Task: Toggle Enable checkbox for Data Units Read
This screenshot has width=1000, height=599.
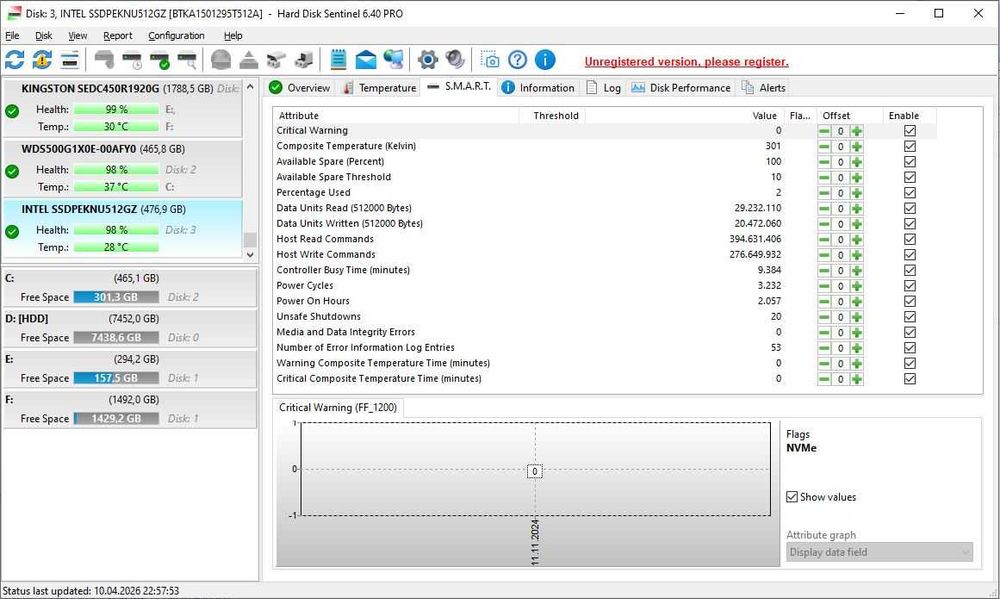Action: 910,208
